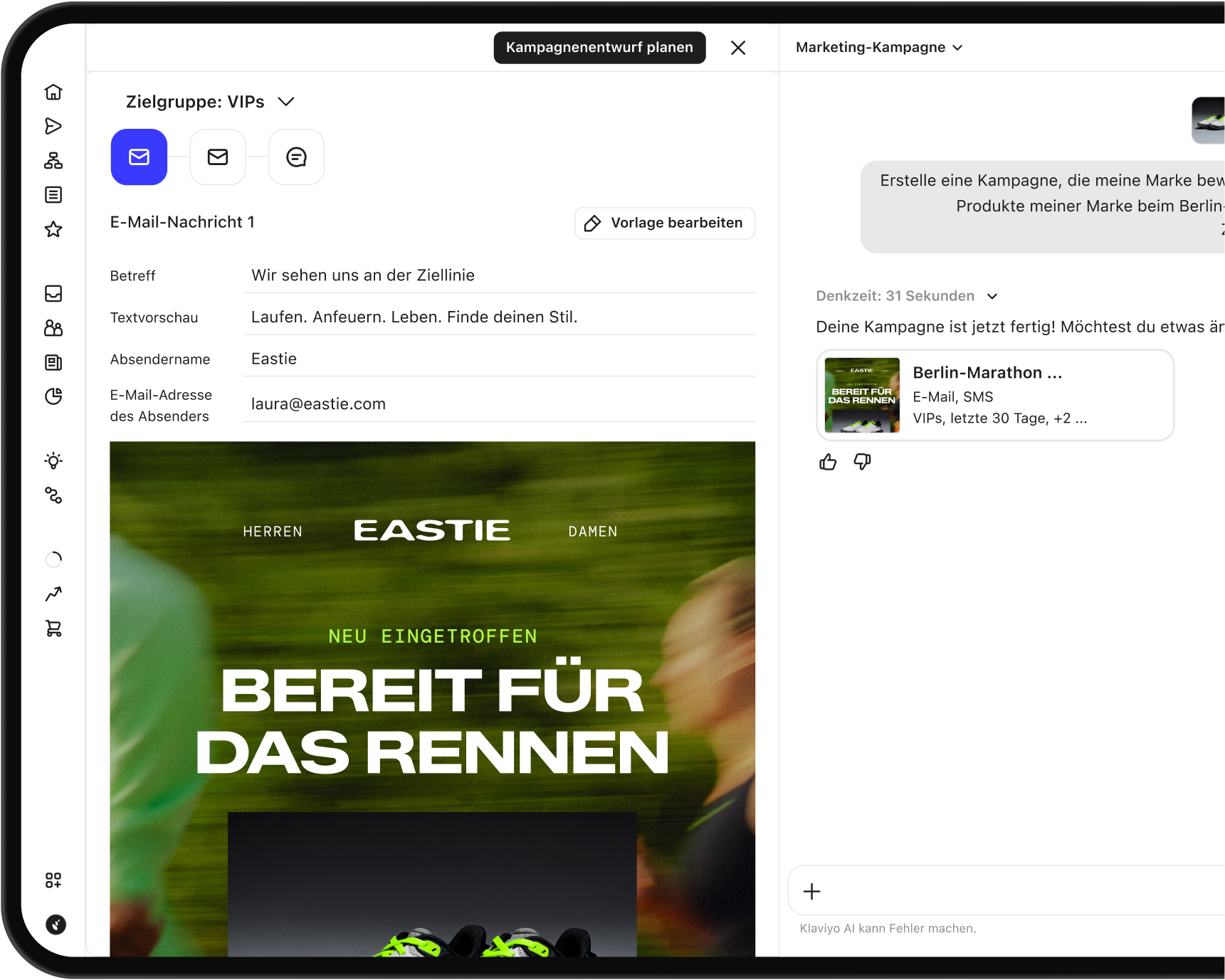1225x980 pixels.
Task: Give thumbs up to the AI response
Action: (828, 463)
